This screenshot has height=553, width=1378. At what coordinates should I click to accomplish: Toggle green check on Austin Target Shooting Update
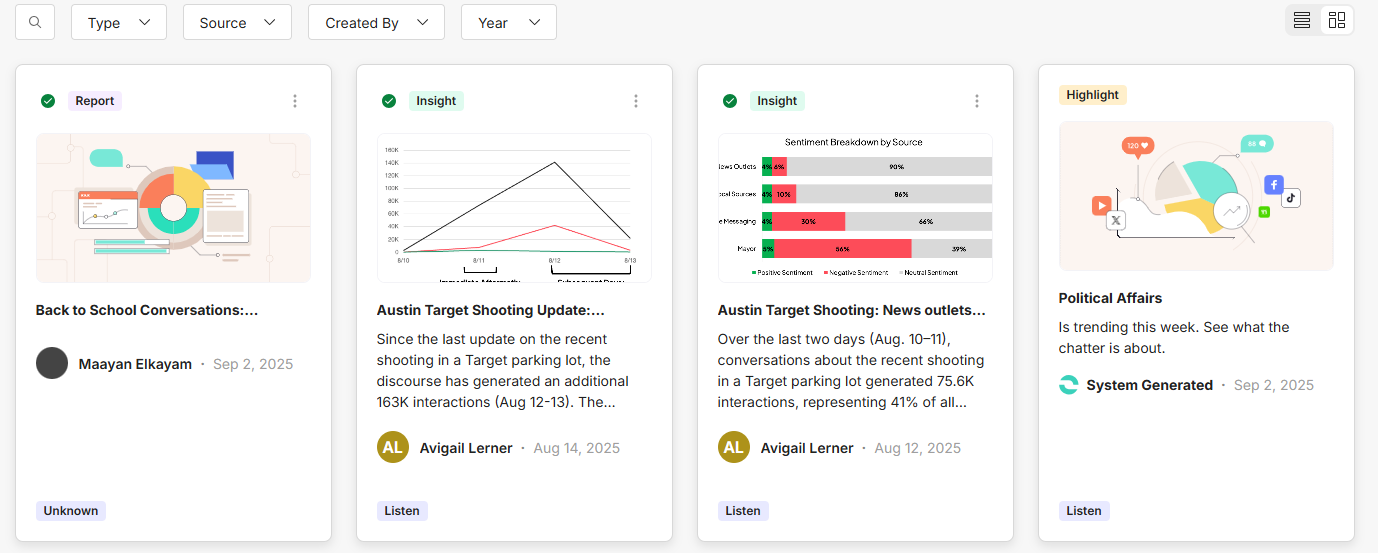tap(389, 101)
